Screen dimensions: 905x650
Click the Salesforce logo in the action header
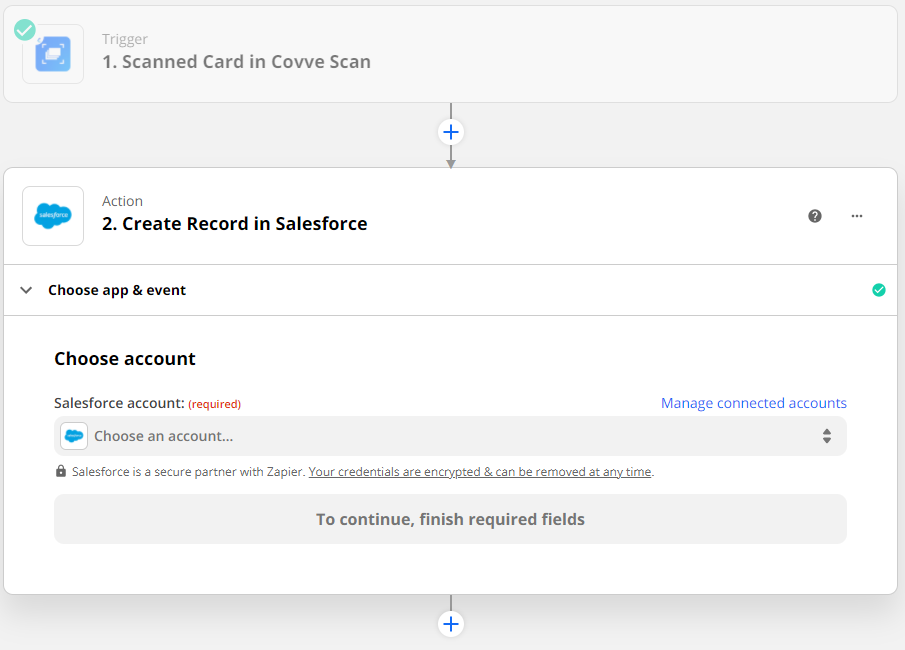click(x=53, y=216)
